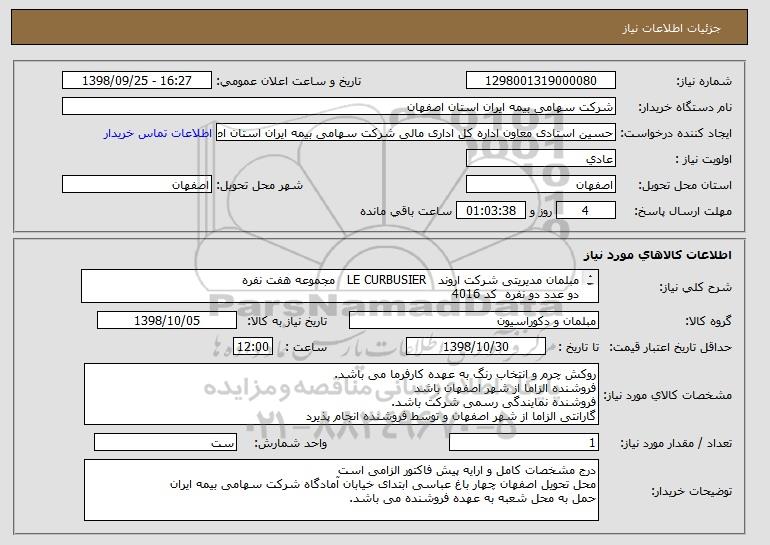Image resolution: width=770 pixels, height=545 pixels.
Task: Select the goods specification textbox about روکش چرم
Action: 341,394
